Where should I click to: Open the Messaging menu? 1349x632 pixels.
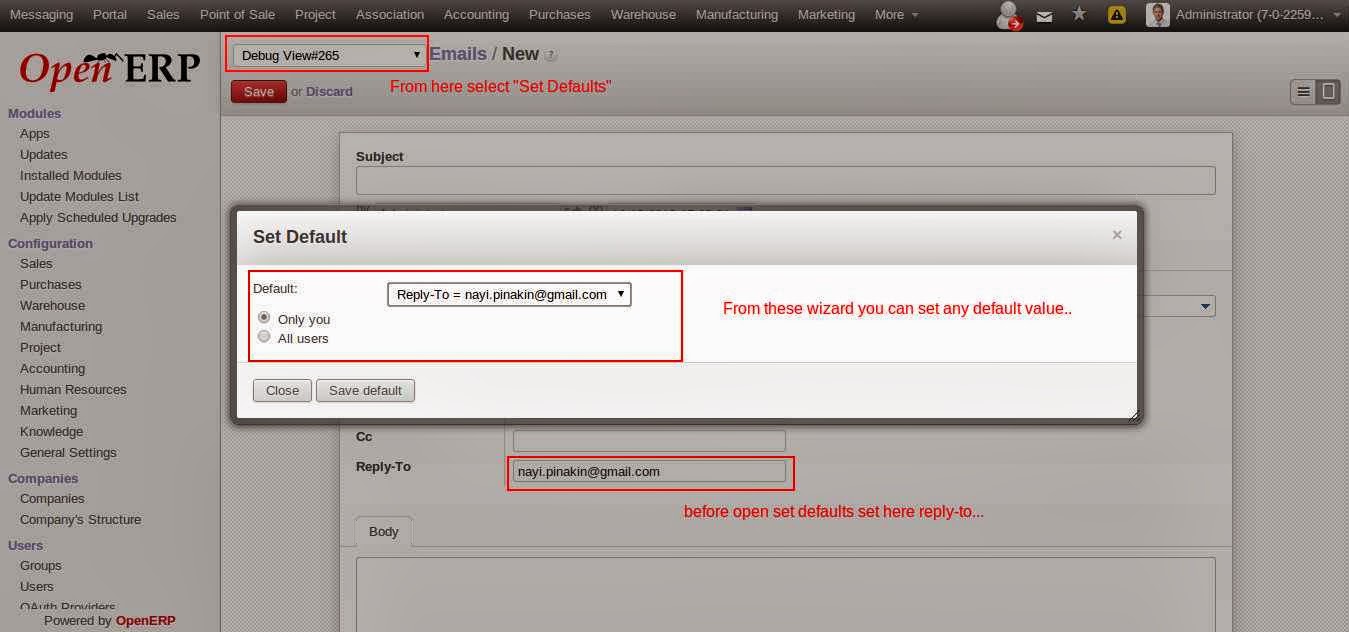tap(41, 15)
